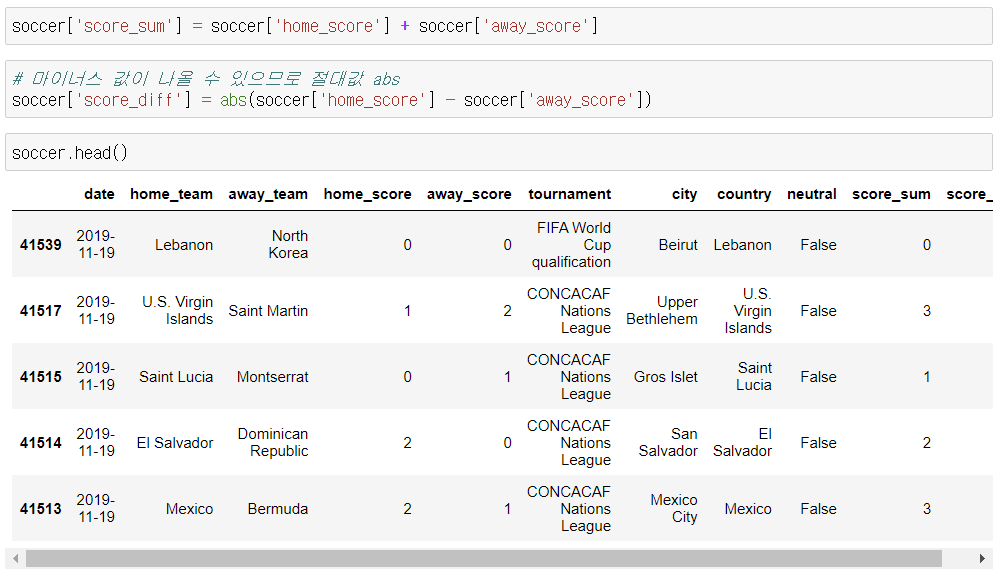Click the 'date' column header
The image size is (1002, 588).
coord(99,194)
